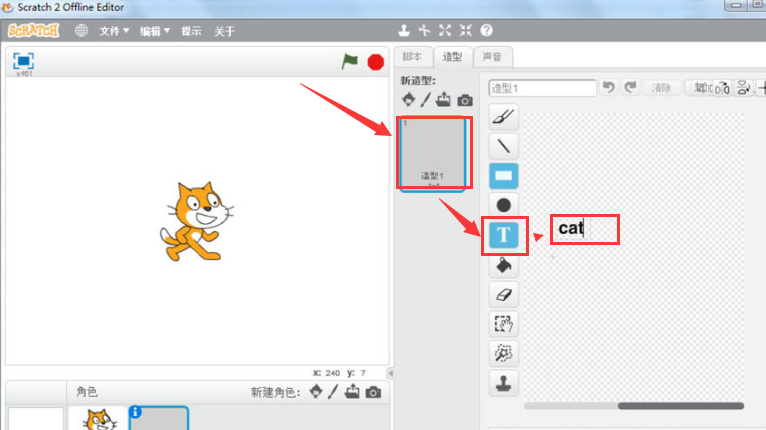Viewport: 766px width, 430px height.
Task: Select the Fill bucket tool
Action: pos(503,265)
